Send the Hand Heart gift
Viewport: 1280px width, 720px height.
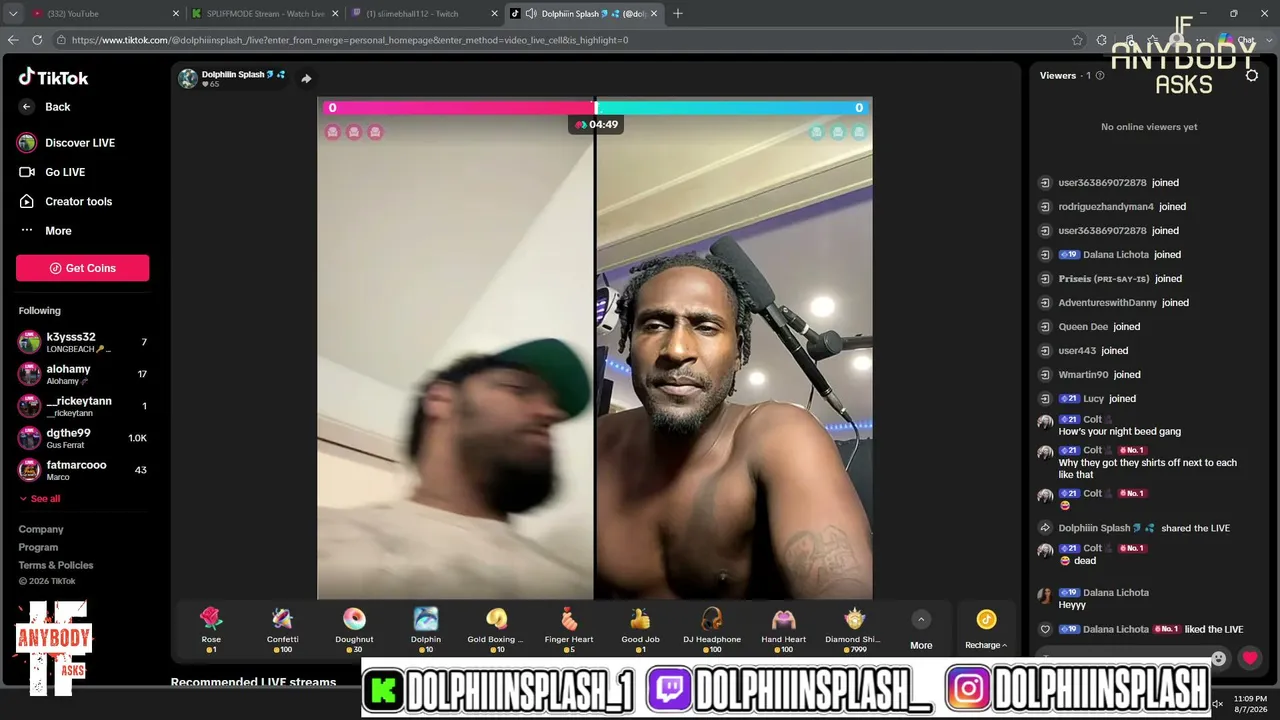pos(783,629)
